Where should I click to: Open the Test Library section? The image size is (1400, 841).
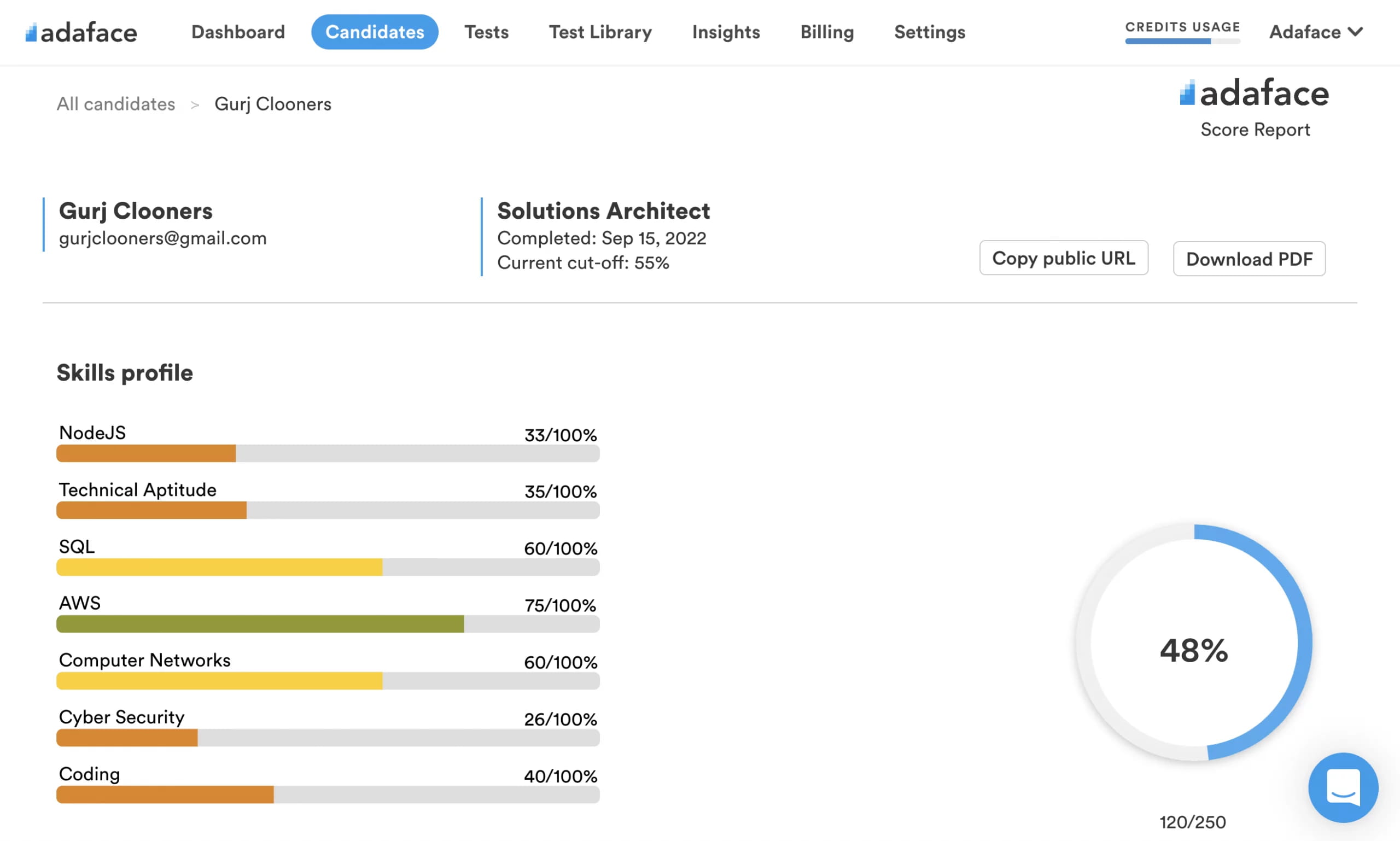(600, 32)
